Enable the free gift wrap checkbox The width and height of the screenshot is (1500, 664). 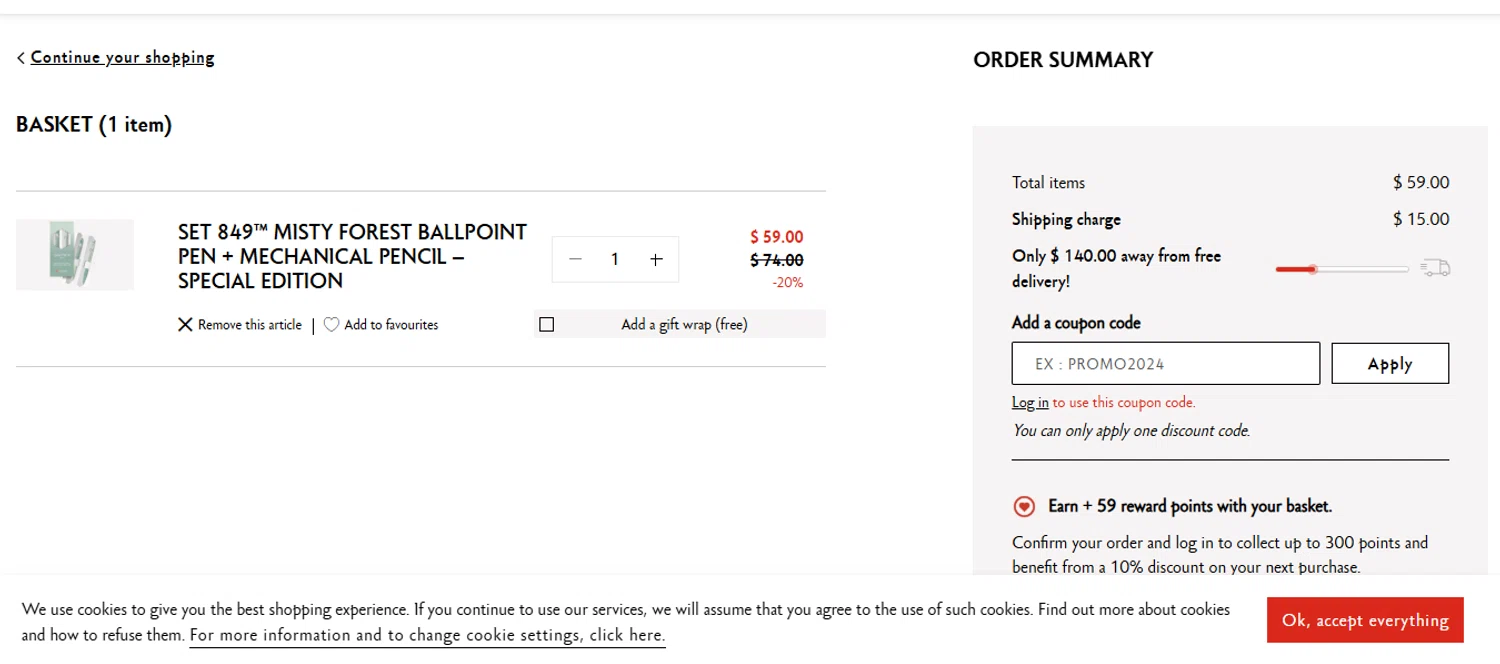546,324
